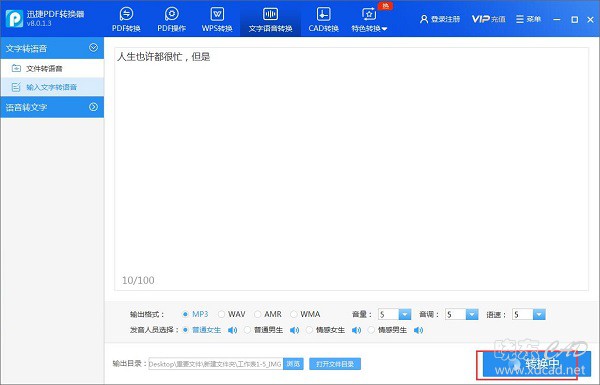Play the 情感男生 voice sample icon
600x385 pixels.
(x=418, y=330)
